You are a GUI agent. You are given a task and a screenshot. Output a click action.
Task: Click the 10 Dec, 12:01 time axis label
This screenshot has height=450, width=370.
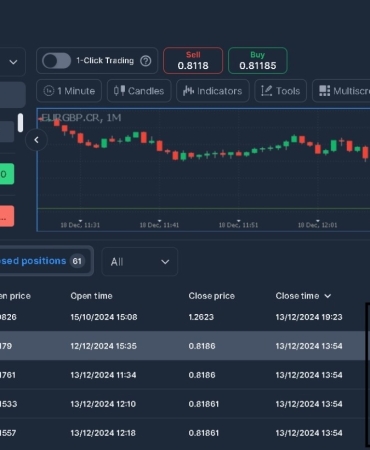click(x=317, y=225)
